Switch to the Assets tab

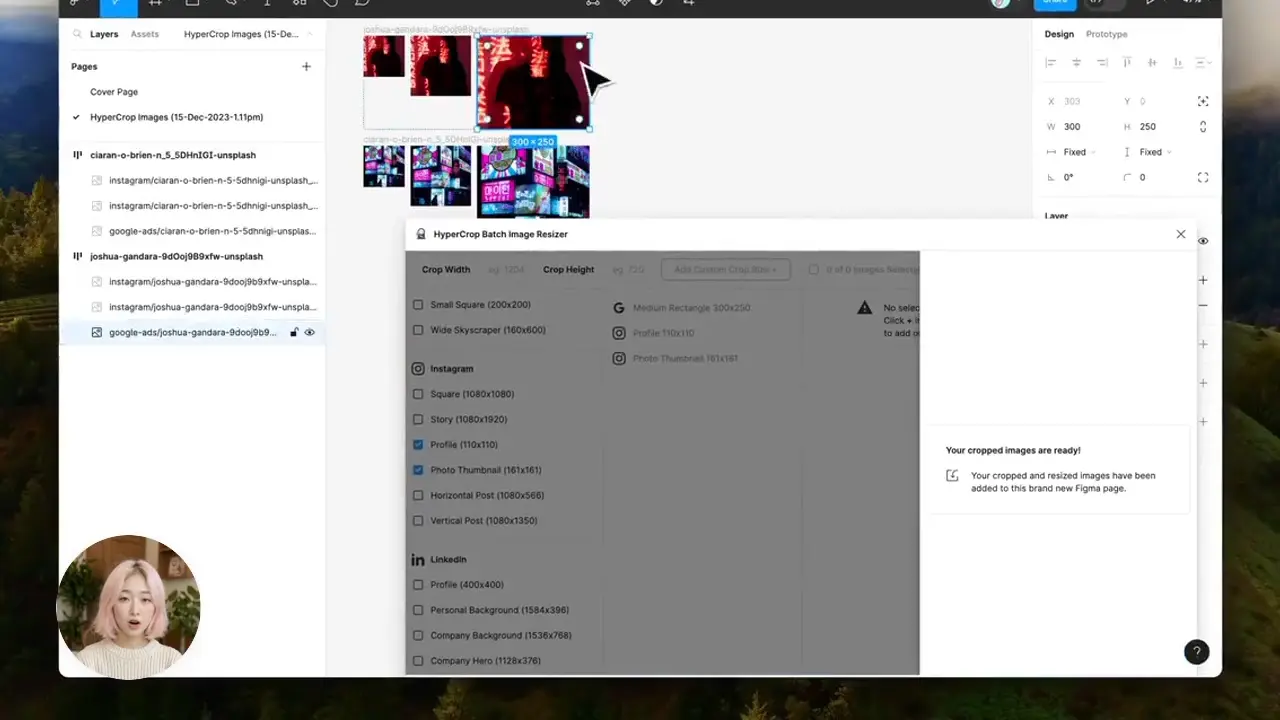pos(145,34)
